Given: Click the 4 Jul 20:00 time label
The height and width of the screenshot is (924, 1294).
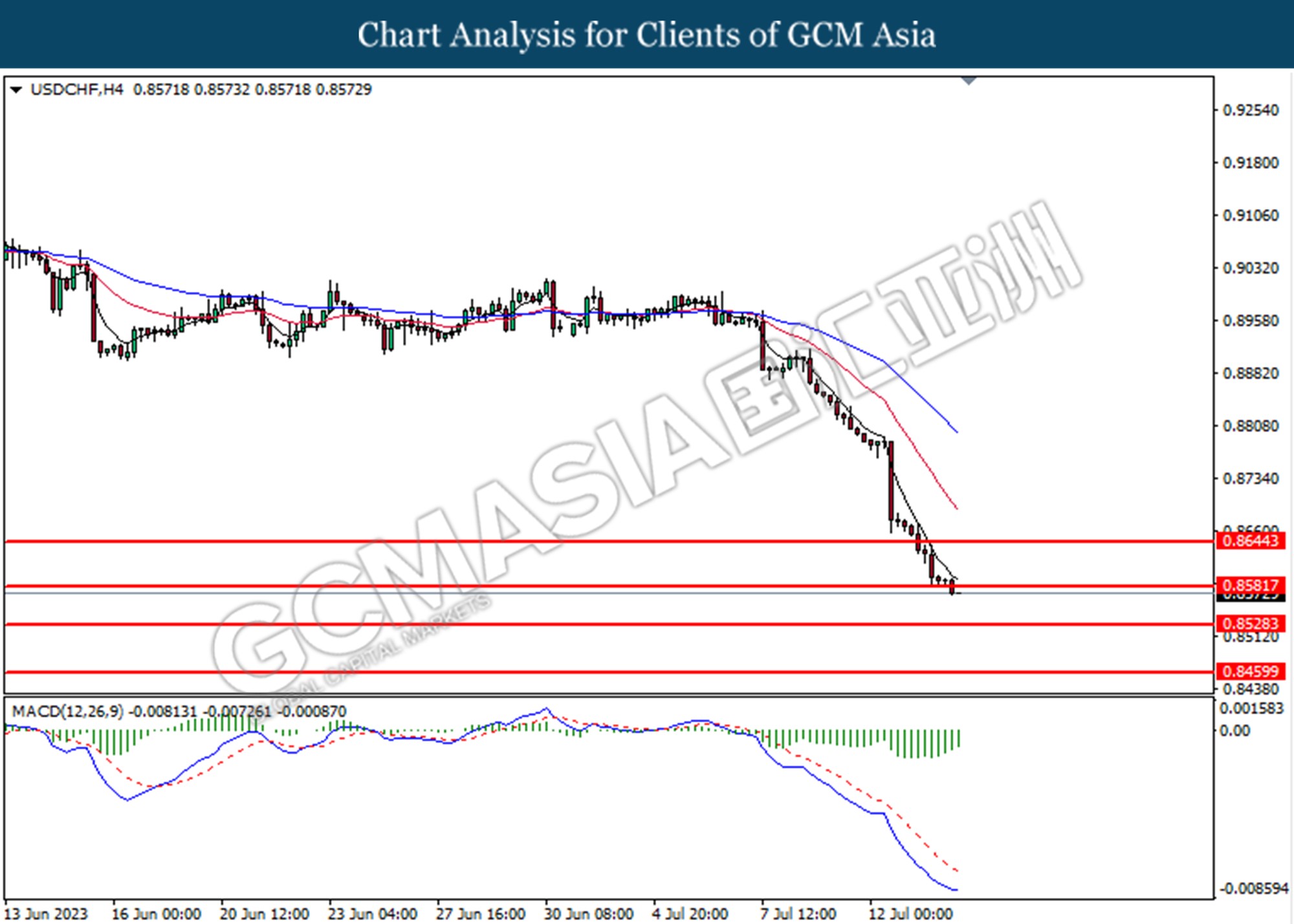Looking at the screenshot, I should (690, 914).
